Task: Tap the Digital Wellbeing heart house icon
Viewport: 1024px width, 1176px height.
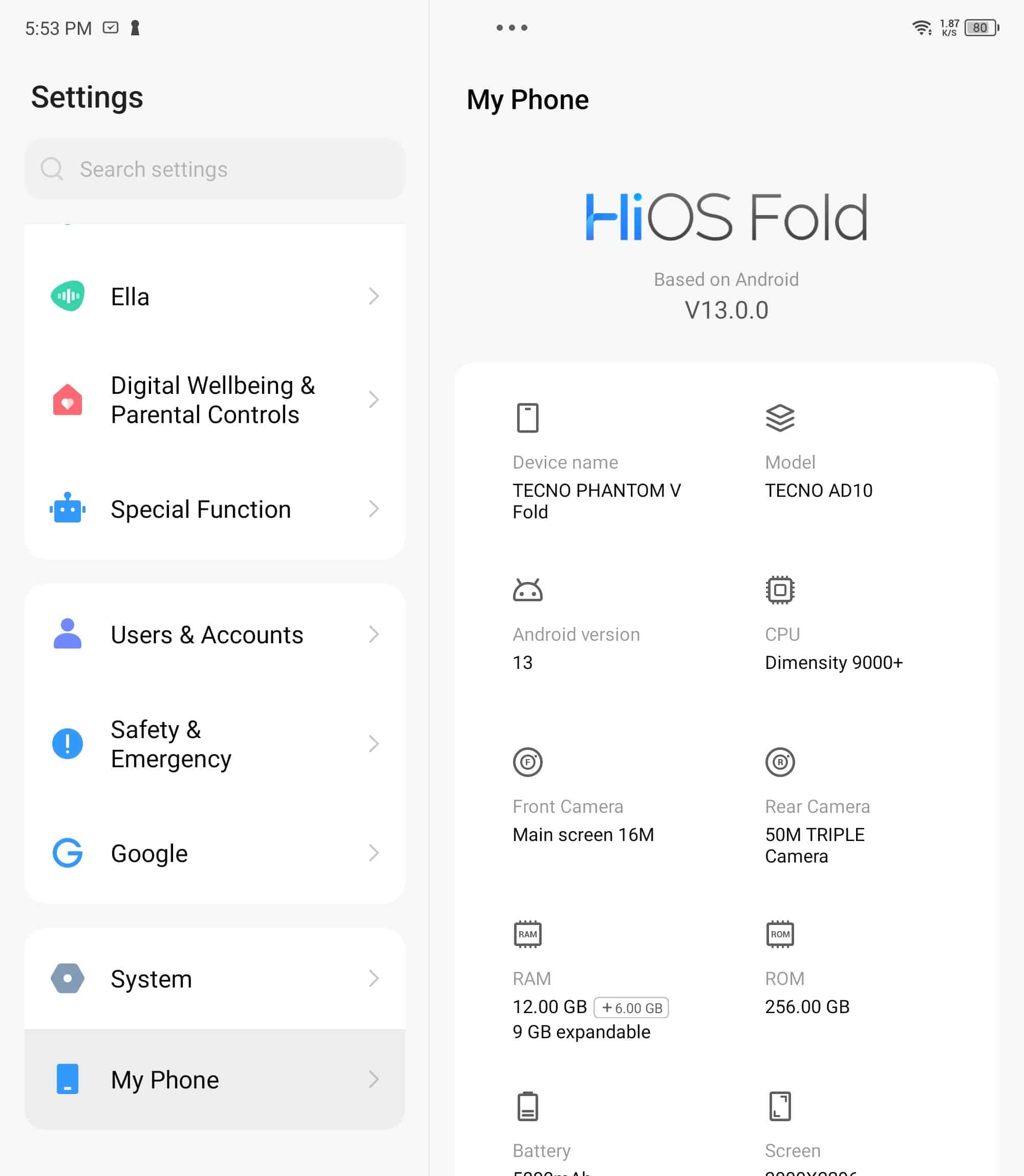Action: [68, 399]
